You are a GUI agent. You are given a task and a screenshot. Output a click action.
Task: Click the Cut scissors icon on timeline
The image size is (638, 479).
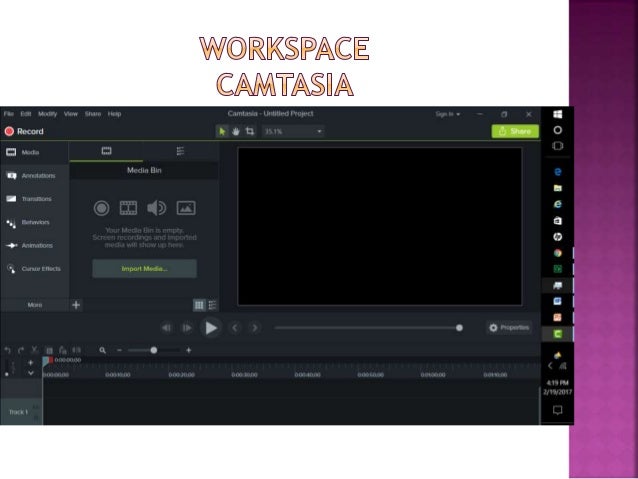click(x=35, y=350)
